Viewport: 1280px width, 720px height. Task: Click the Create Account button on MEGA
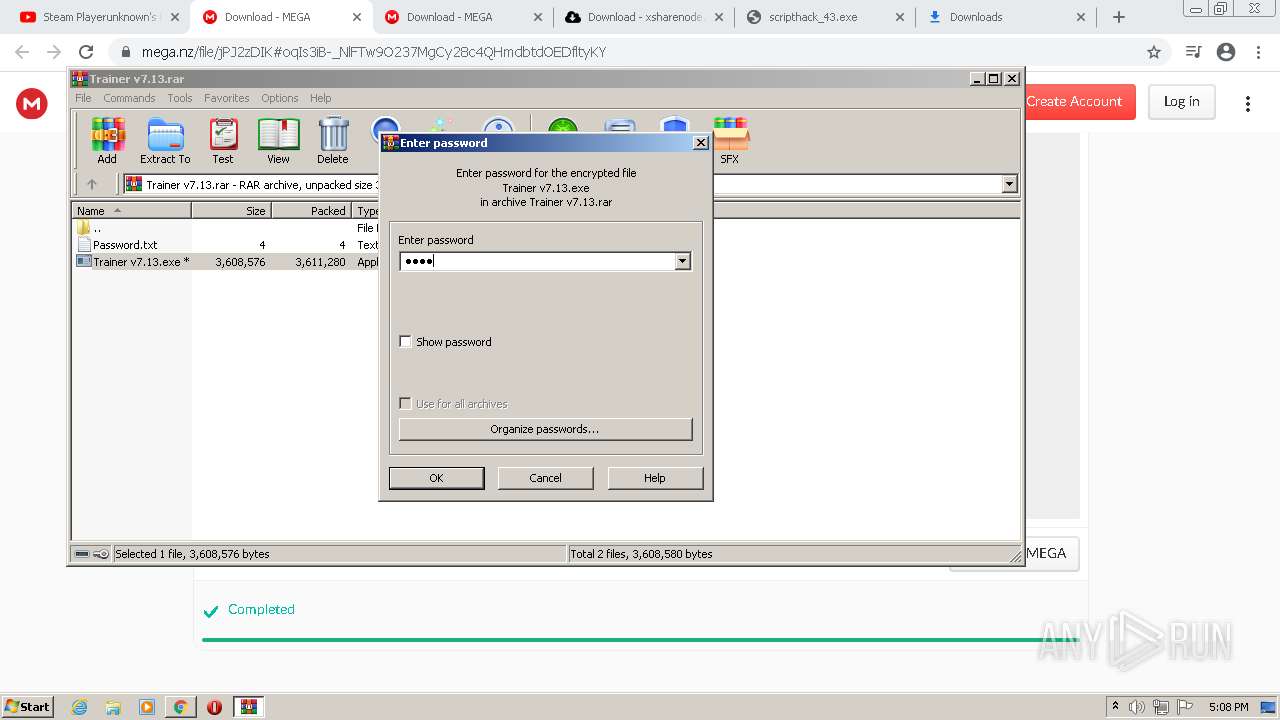[x=1074, y=101]
